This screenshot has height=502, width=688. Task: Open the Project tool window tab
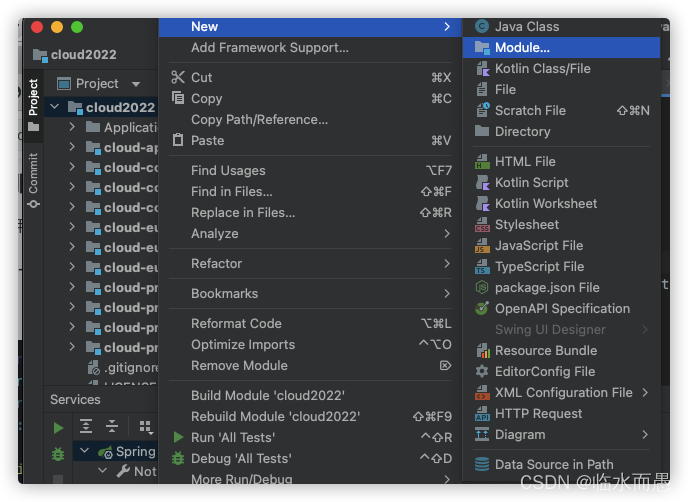point(33,105)
